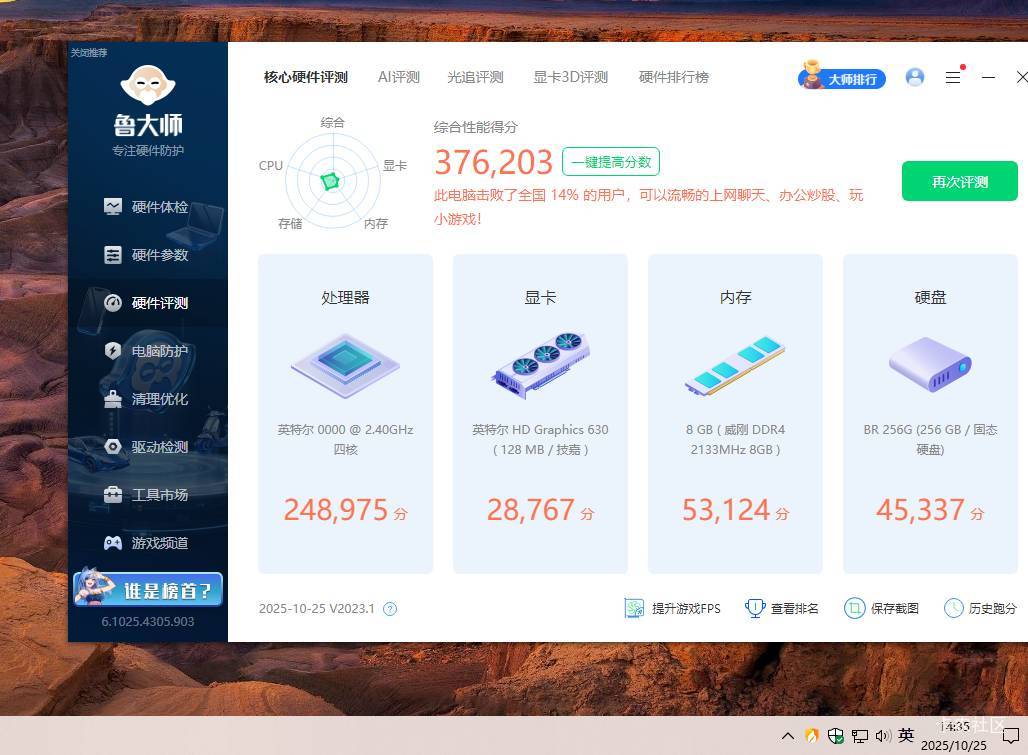Open the version help question mark
1028x755 pixels.
point(390,608)
